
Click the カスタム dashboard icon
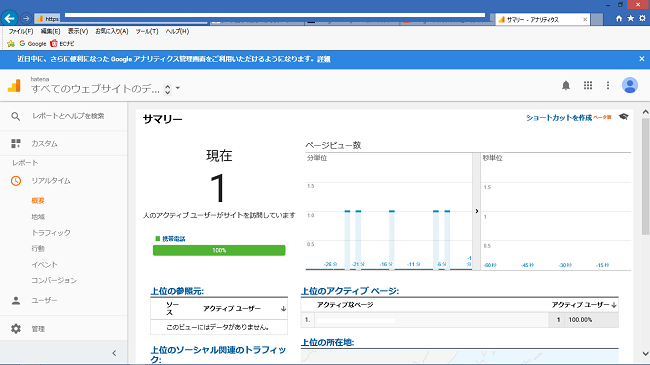[16, 144]
